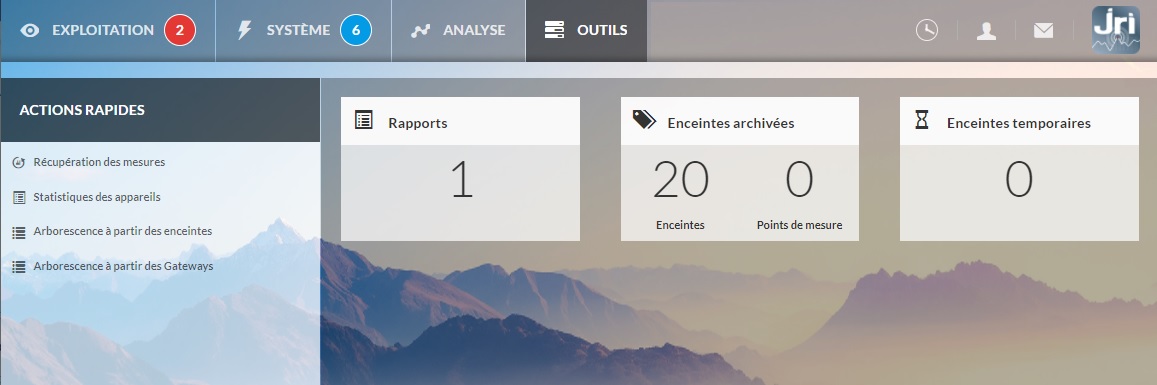Open Arborescence à partir des Gateways

(x=123, y=266)
